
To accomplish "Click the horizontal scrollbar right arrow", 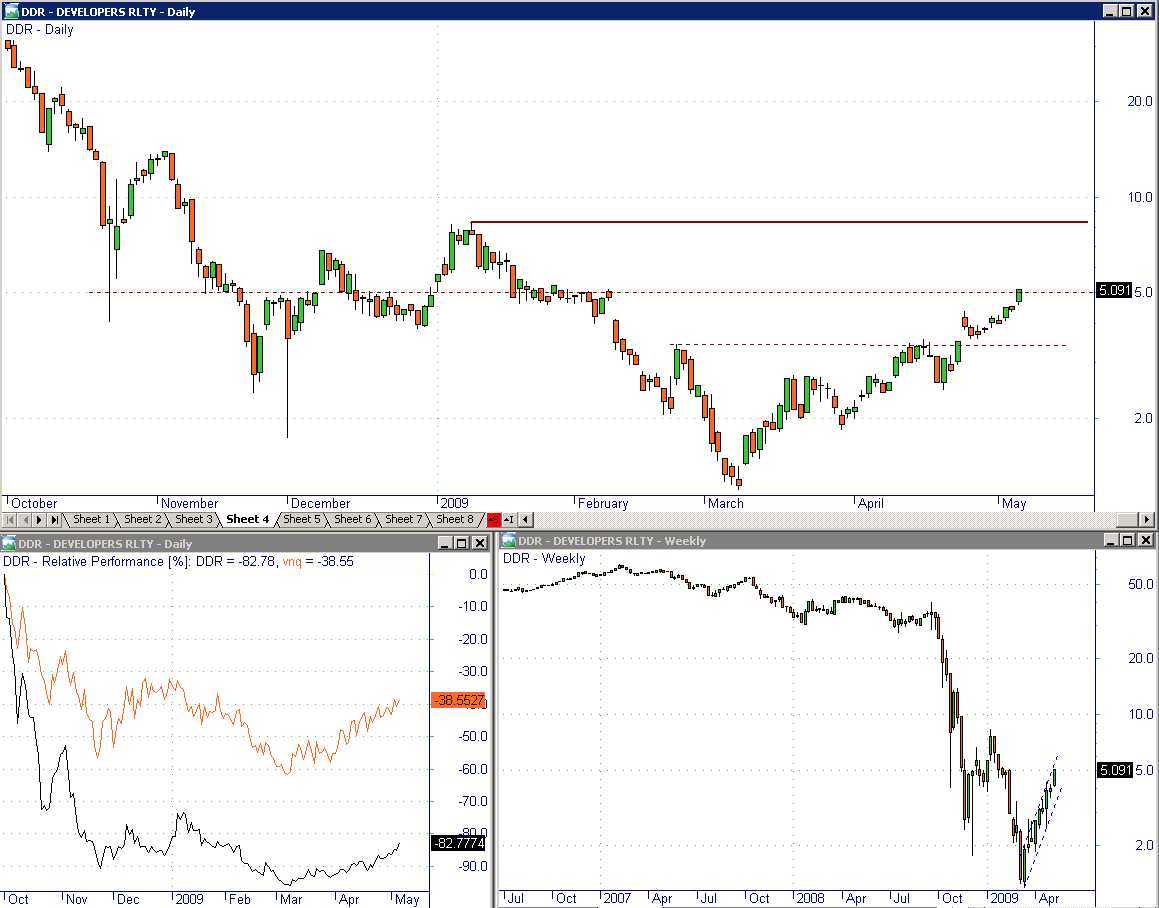I will pyautogui.click(x=1146, y=520).
